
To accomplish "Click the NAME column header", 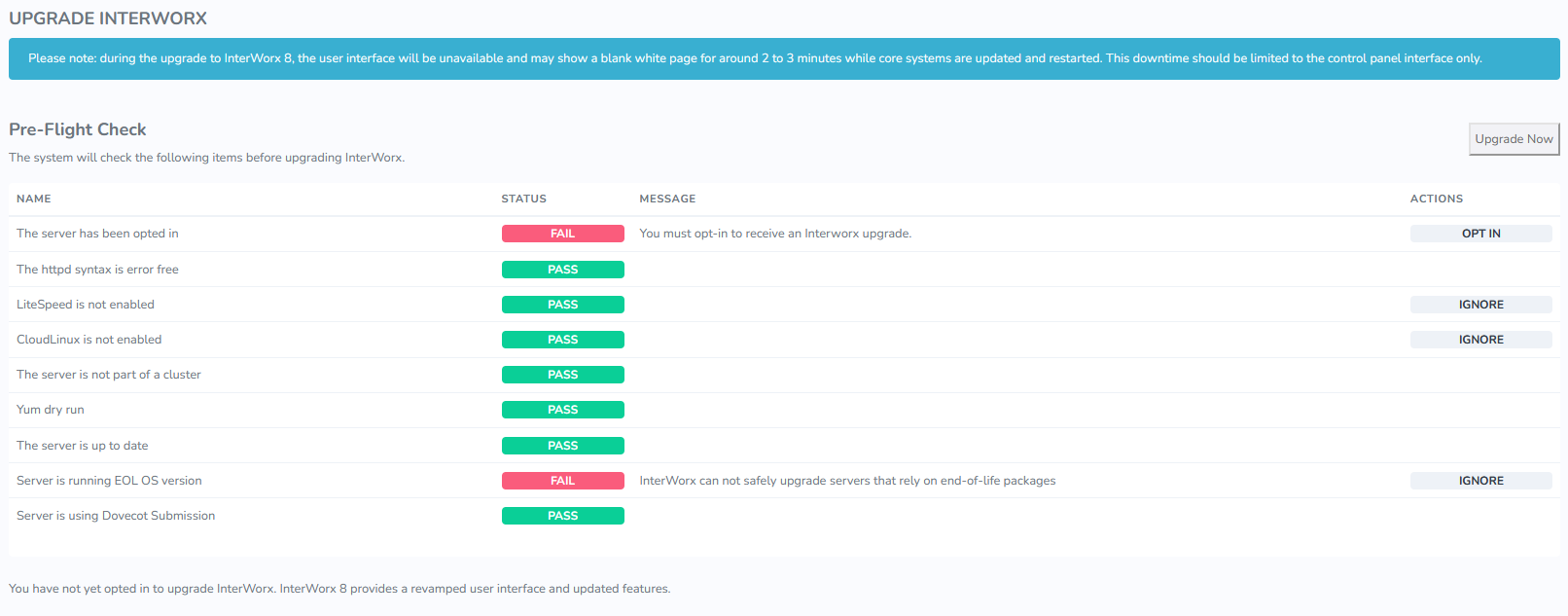I will (34, 199).
